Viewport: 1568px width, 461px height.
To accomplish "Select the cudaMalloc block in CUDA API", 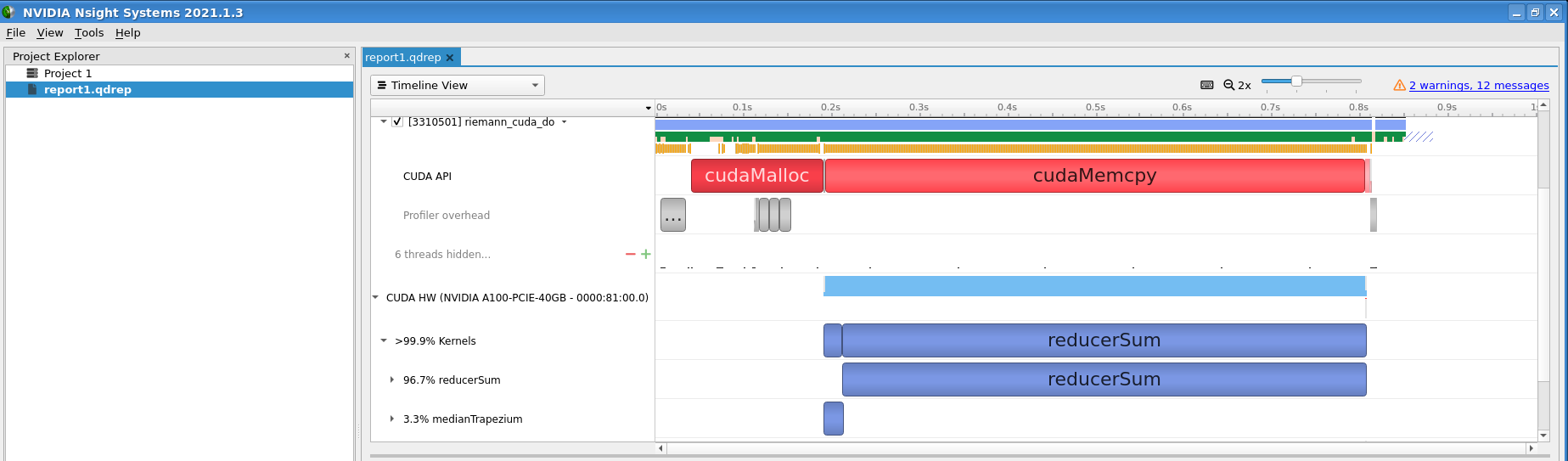I will [756, 175].
